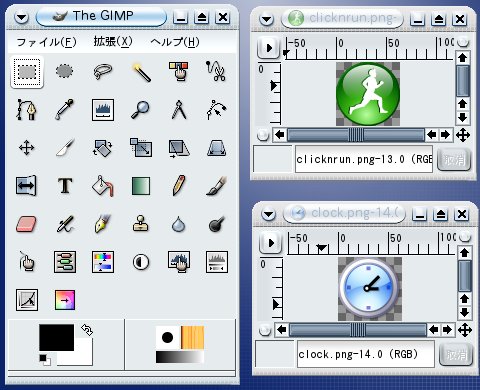The height and width of the screenshot is (390, 480).
Task: Pick the Bucket Fill tool
Action: pos(103,186)
